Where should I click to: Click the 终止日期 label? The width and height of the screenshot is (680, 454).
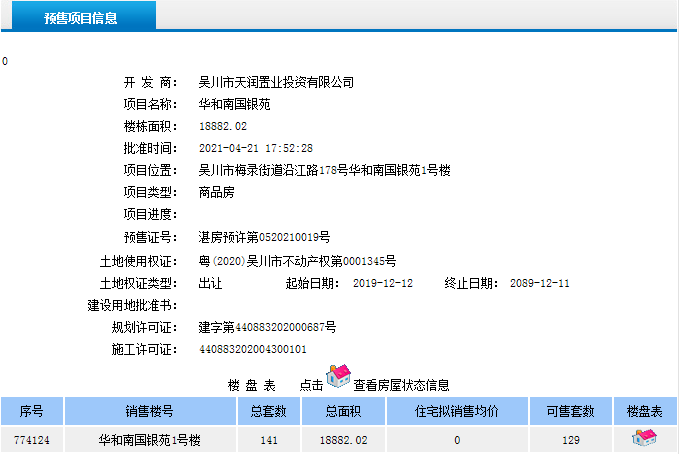[x=471, y=283]
